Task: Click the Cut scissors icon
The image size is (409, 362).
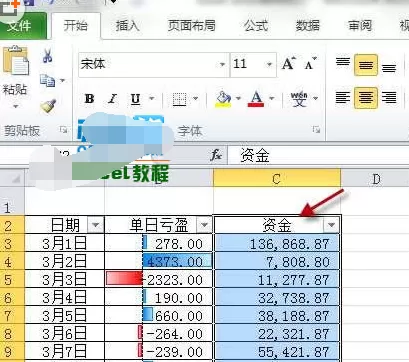Action: click(x=47, y=55)
